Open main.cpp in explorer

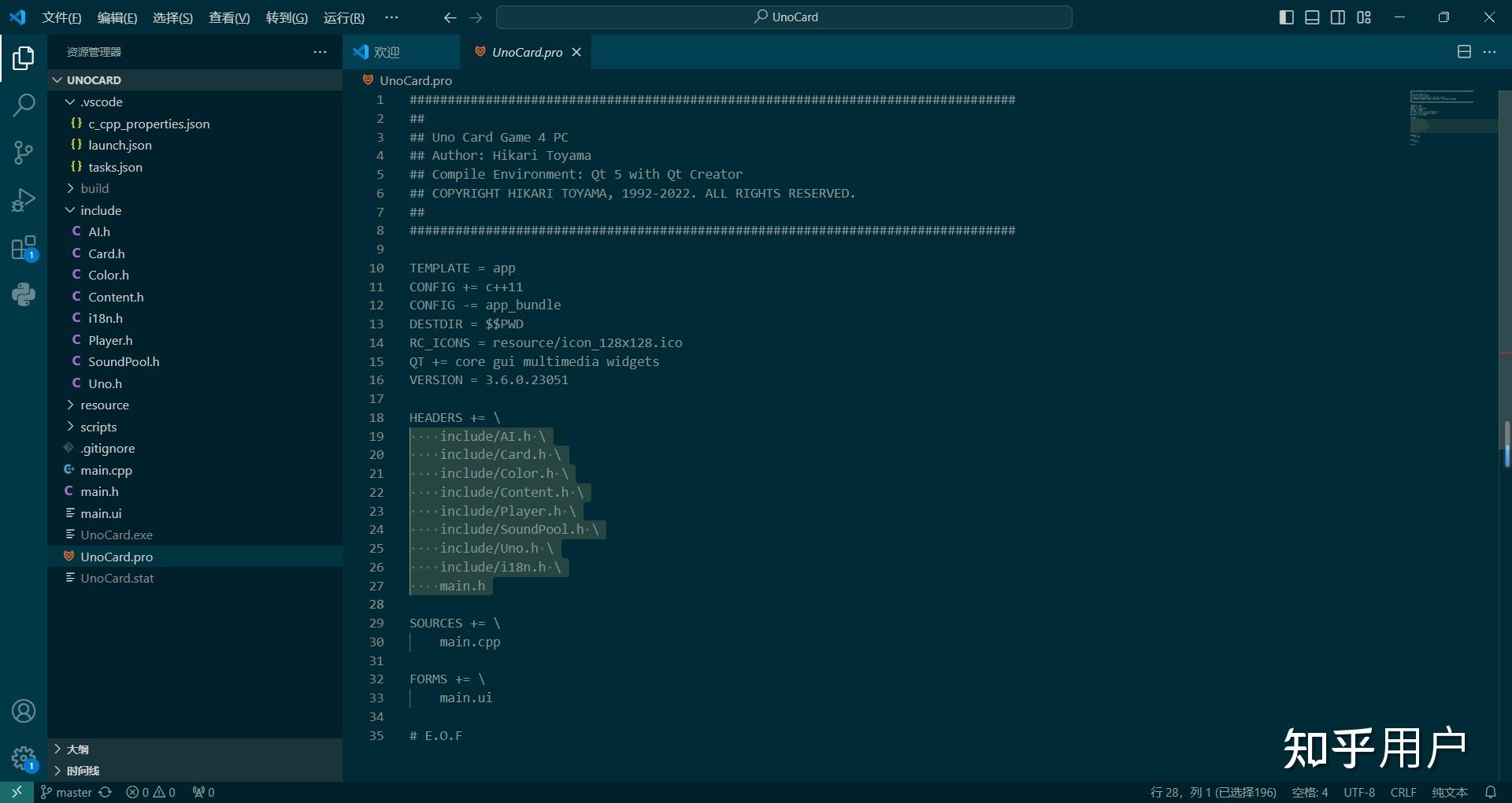[x=195, y=470]
